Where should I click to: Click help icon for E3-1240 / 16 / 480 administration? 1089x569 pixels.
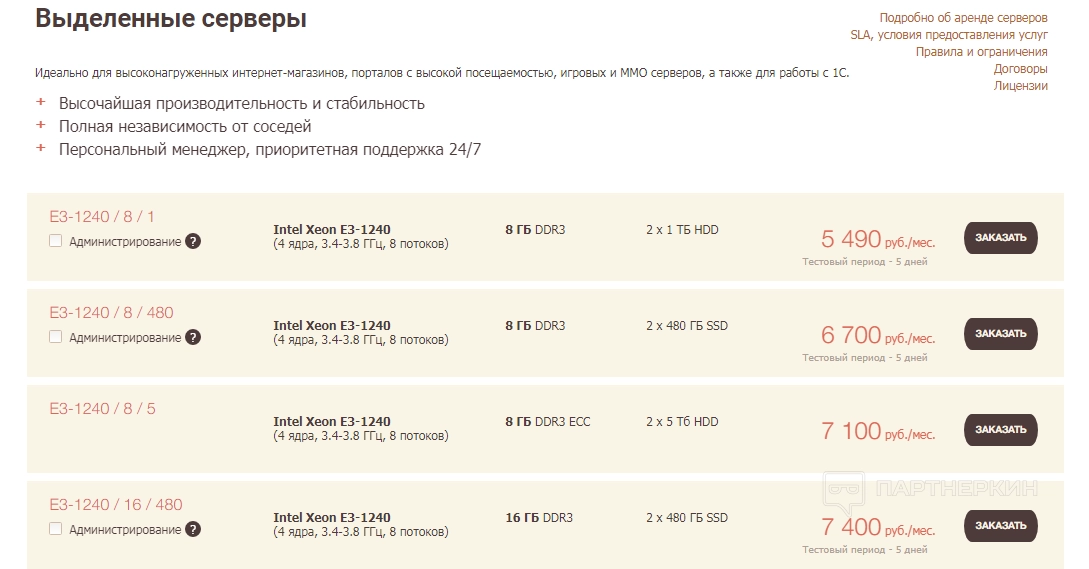193,529
